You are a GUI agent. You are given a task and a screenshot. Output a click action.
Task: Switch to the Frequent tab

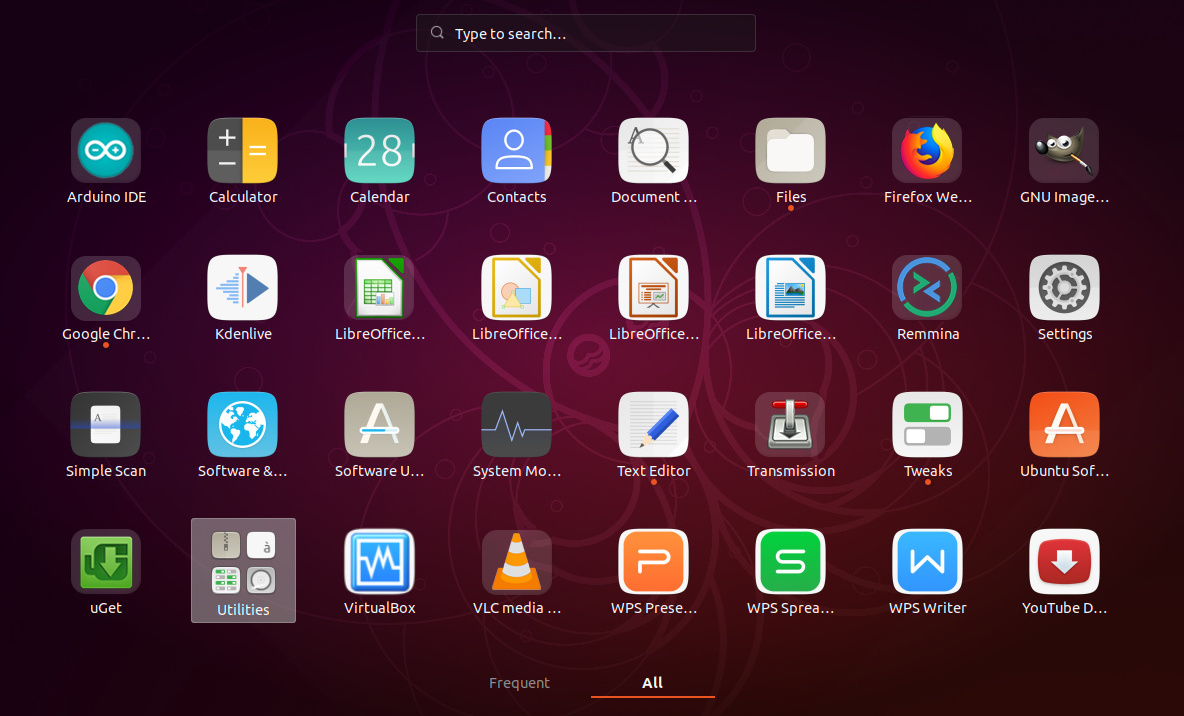(x=519, y=683)
